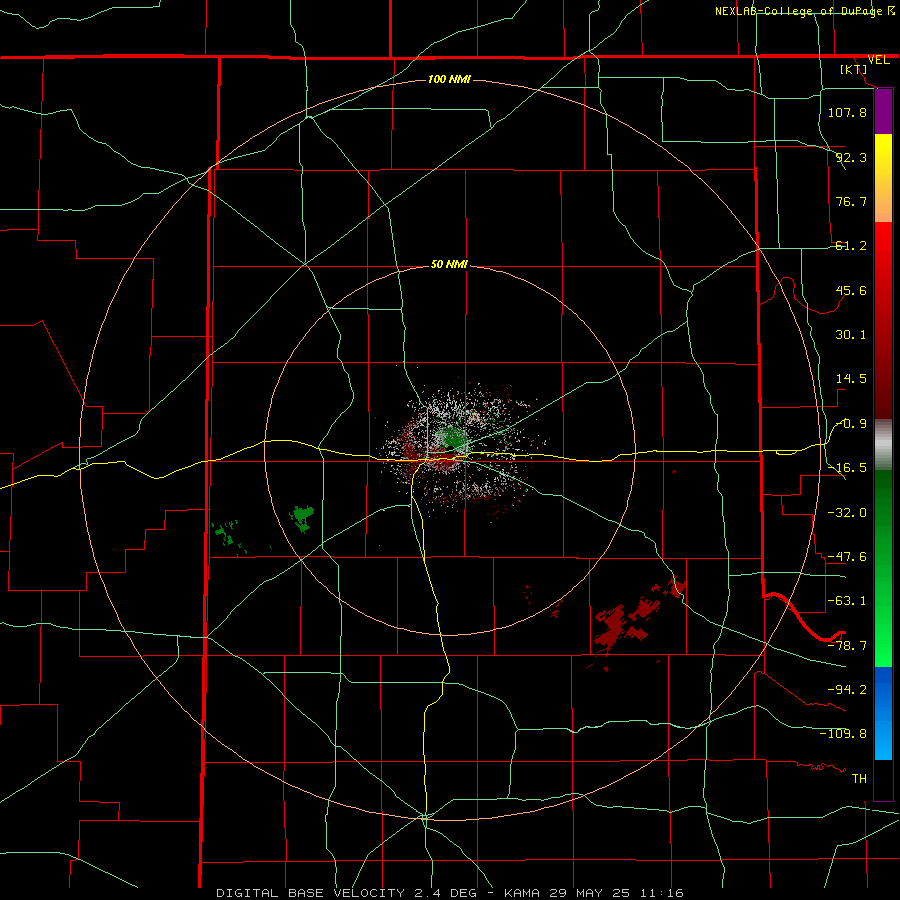Image resolution: width=900 pixels, height=900 pixels.
Task: Click the KAMA 29 MAY 25 11:16 timestamp
Action: [594, 893]
